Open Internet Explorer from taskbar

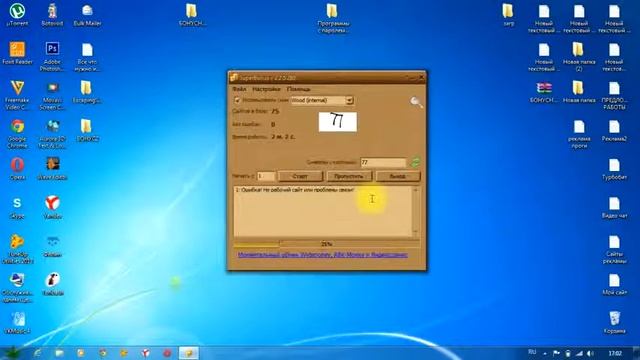38,353
